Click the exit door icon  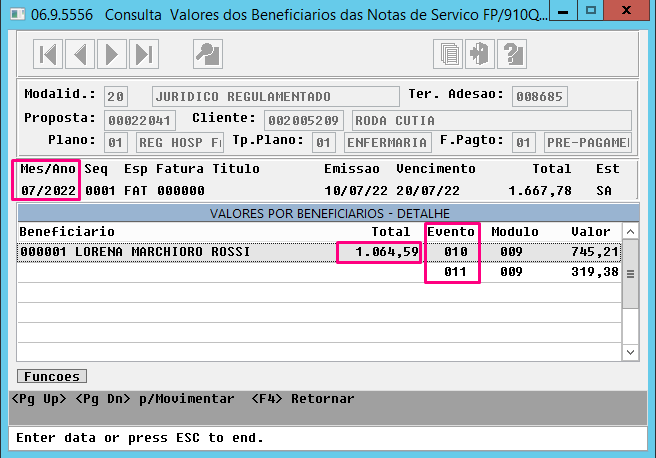point(480,54)
